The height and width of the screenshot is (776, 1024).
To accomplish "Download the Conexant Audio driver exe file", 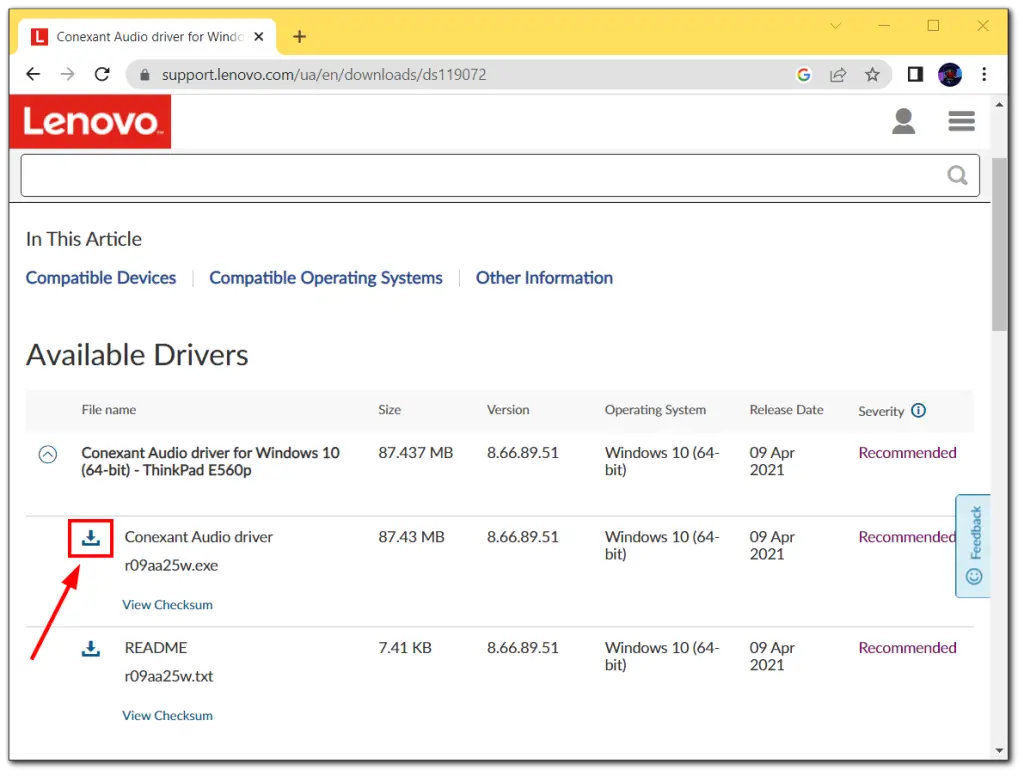I will tap(91, 539).
